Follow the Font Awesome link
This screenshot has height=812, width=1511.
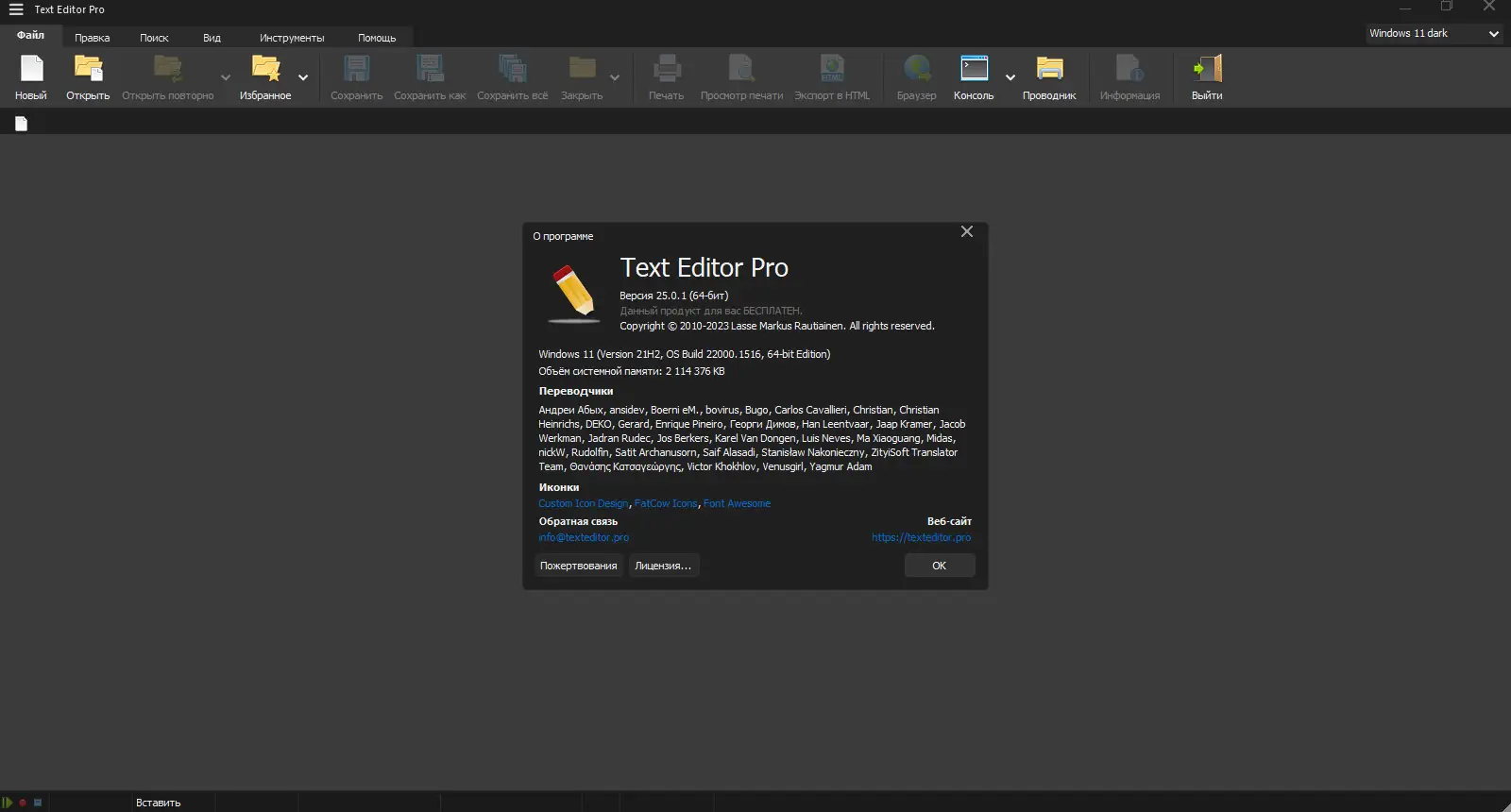pos(737,503)
